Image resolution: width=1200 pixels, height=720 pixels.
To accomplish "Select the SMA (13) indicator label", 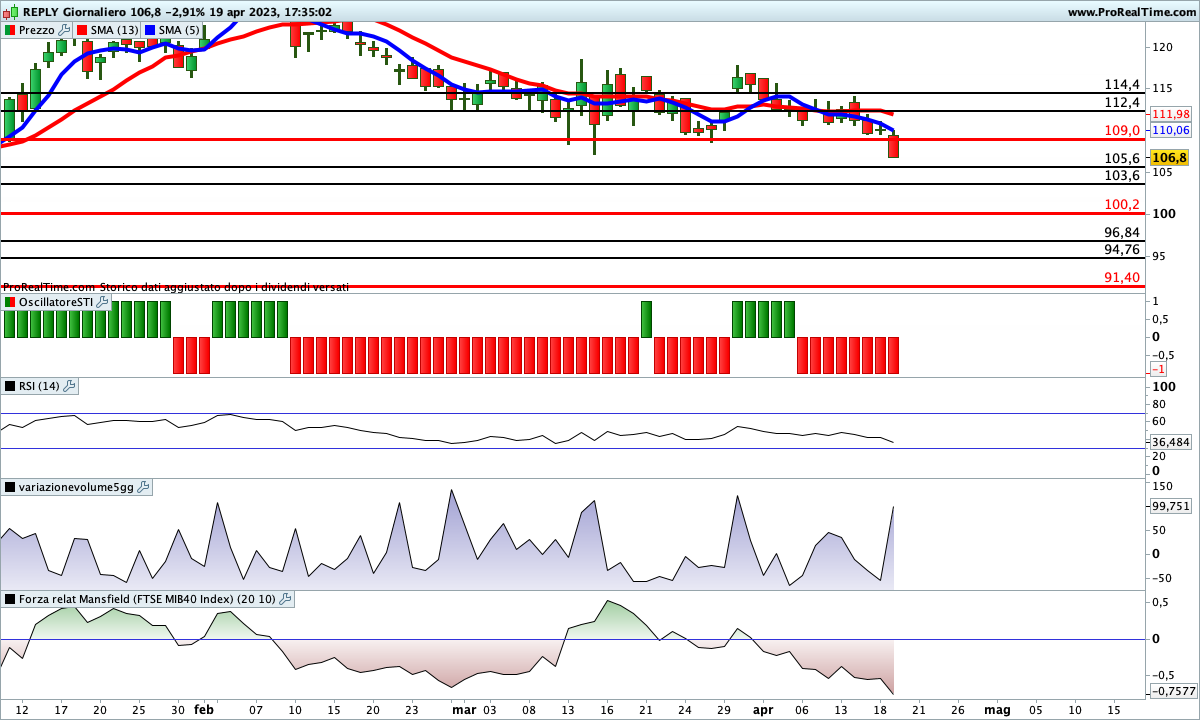I will pyautogui.click(x=115, y=30).
